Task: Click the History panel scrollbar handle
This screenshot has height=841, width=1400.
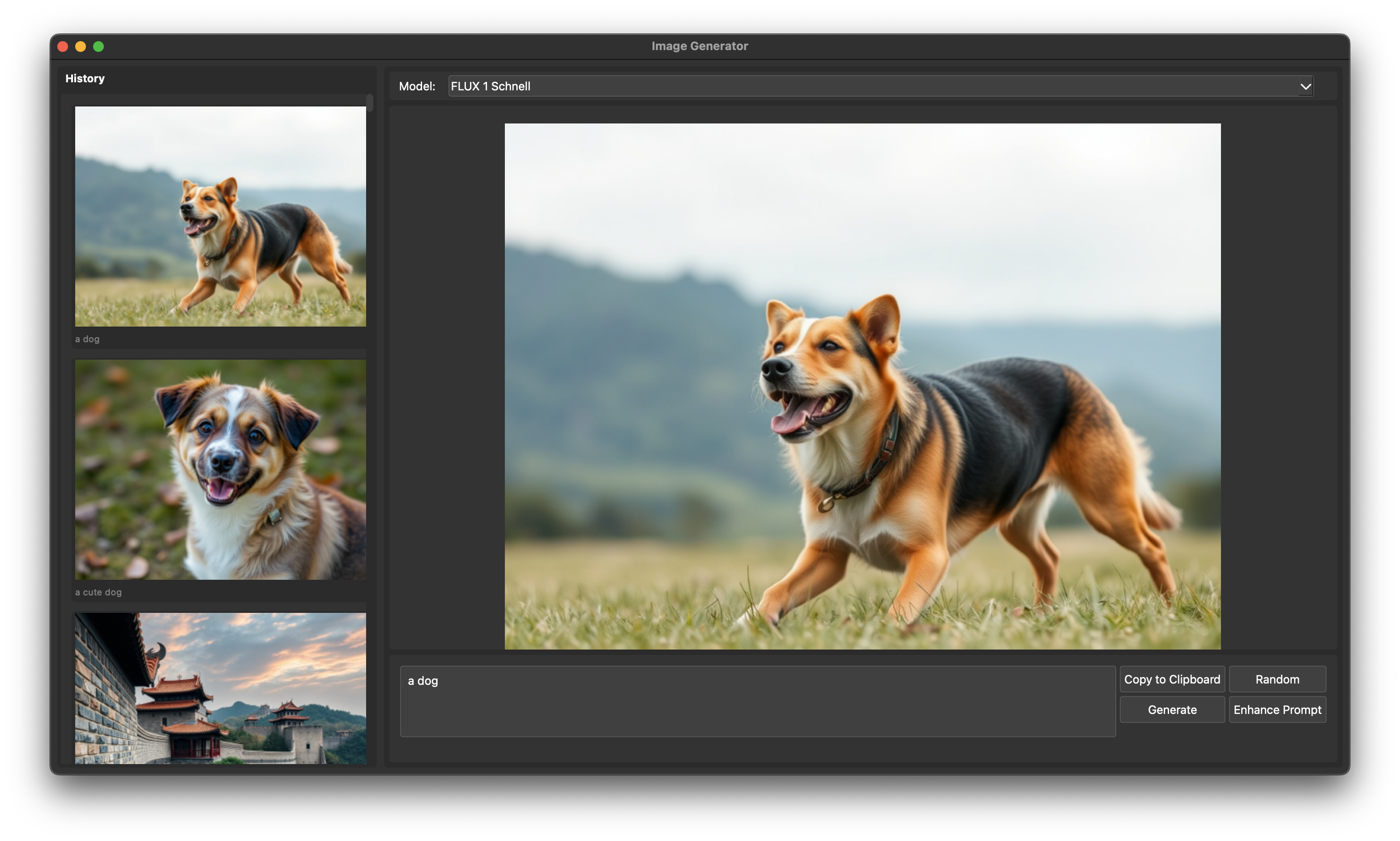Action: [x=370, y=102]
